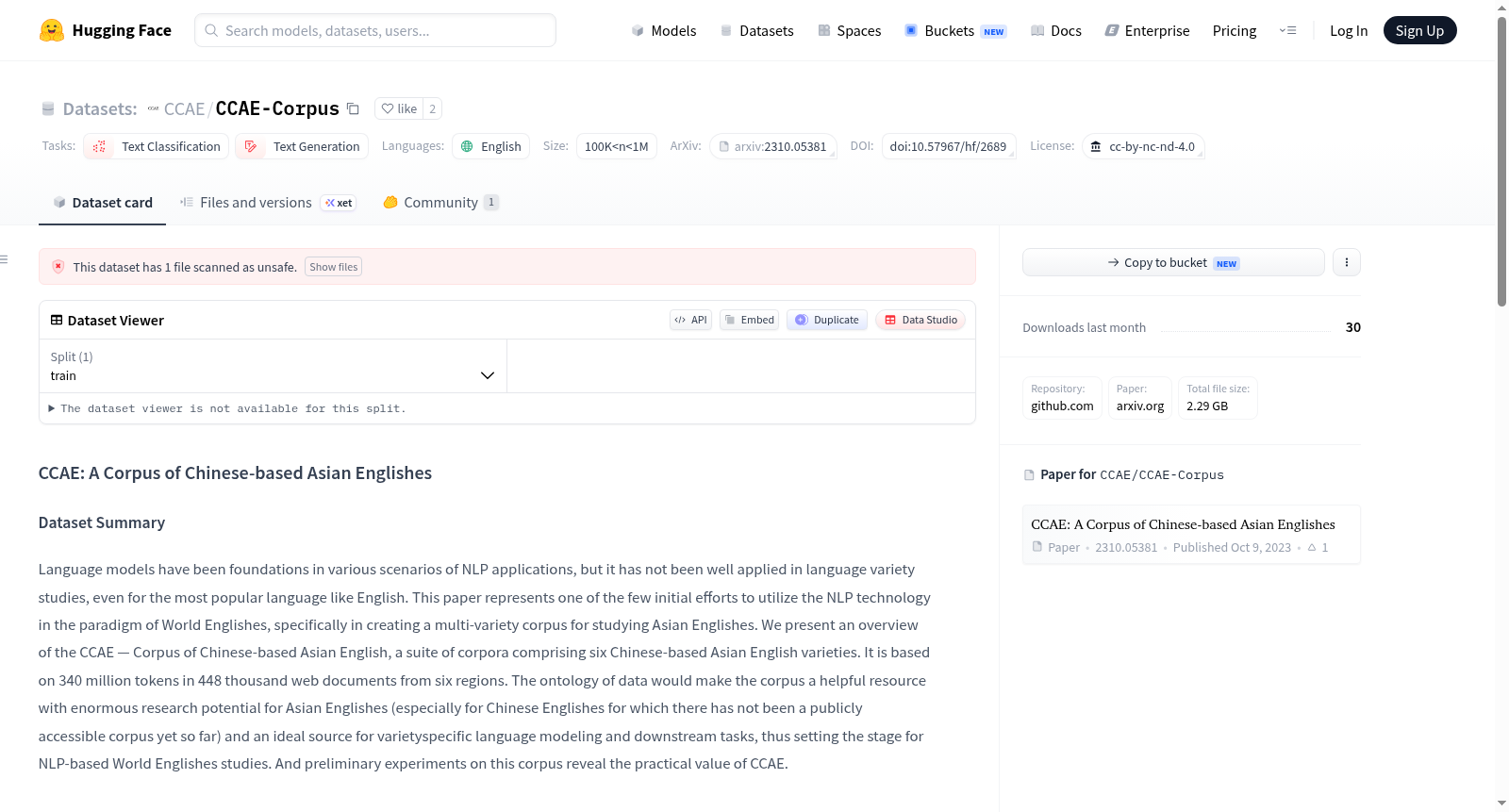Viewport: 1509px width, 812px height.
Task: Click the paper document icon beside 2310.05381
Action: pos(1037,547)
